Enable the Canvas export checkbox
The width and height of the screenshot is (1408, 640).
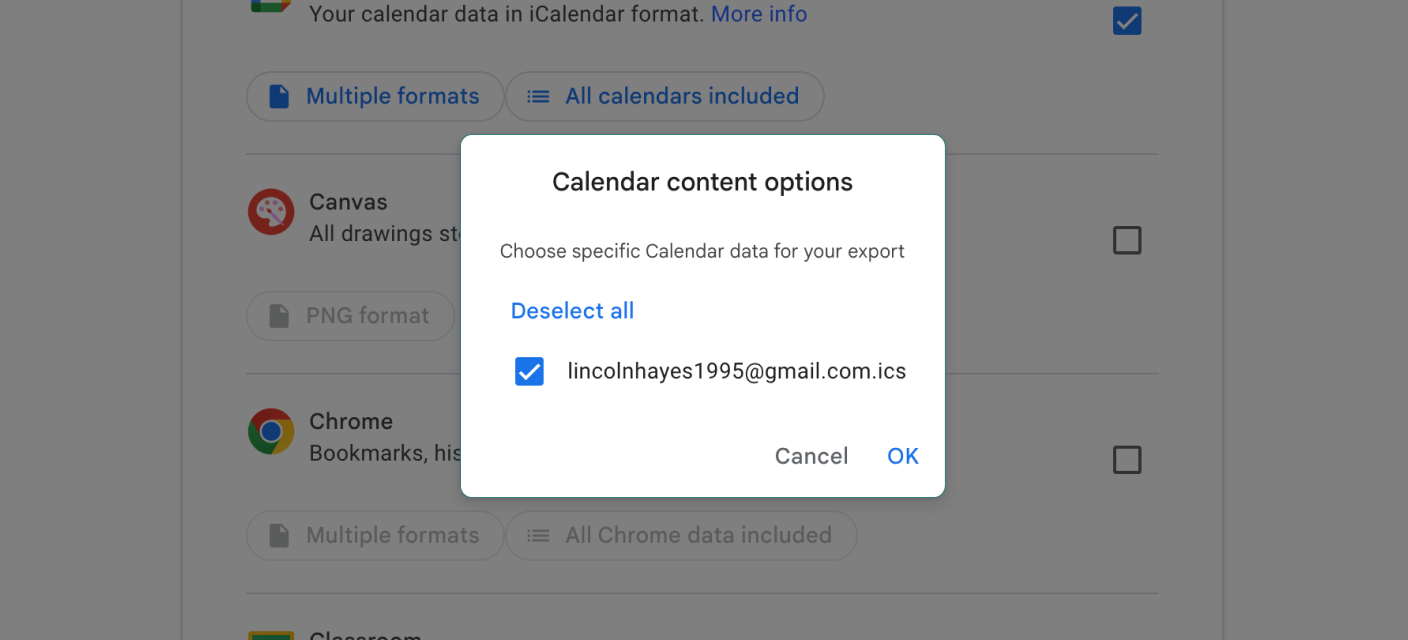(1127, 240)
